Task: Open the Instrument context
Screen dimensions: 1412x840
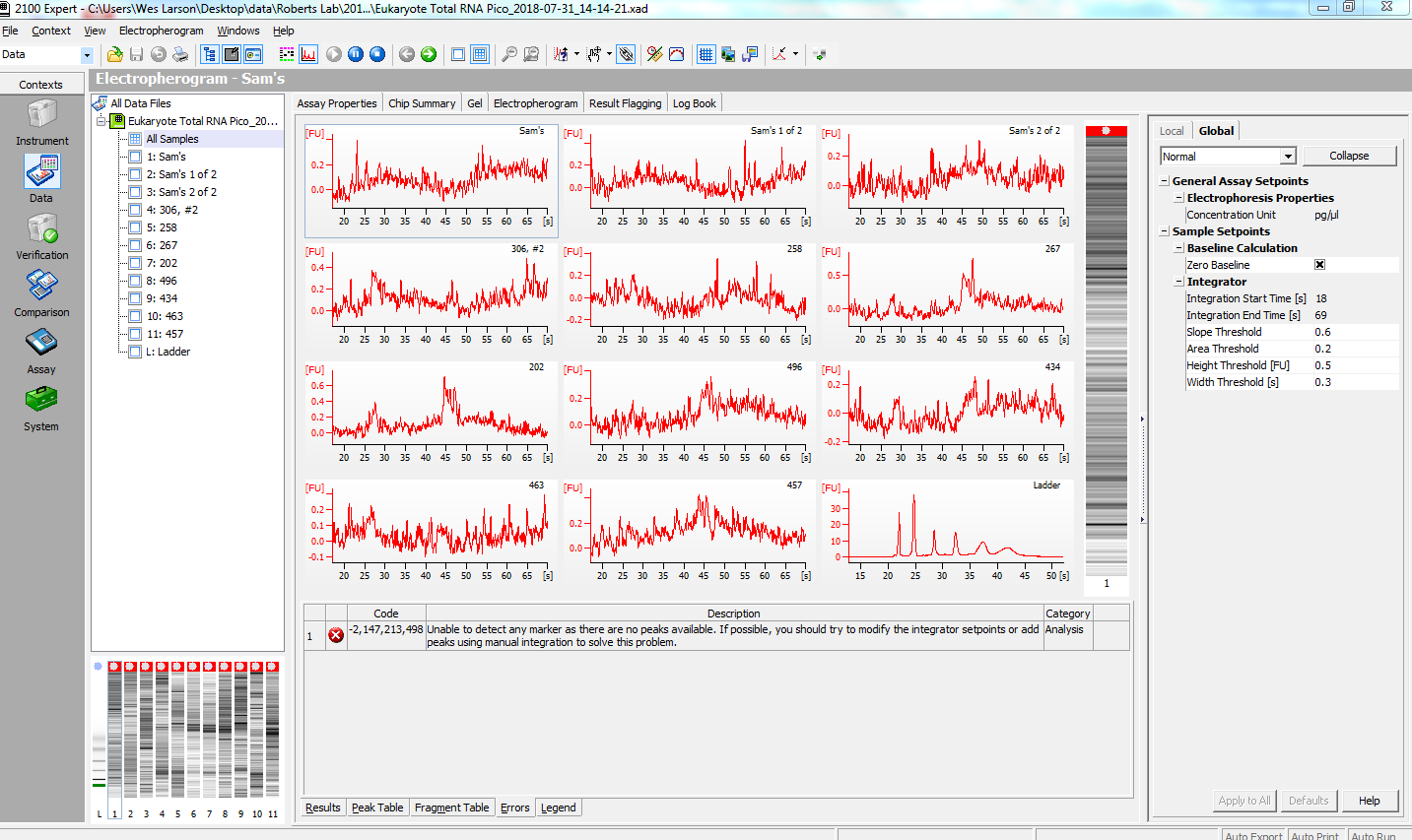Action: [x=41, y=124]
